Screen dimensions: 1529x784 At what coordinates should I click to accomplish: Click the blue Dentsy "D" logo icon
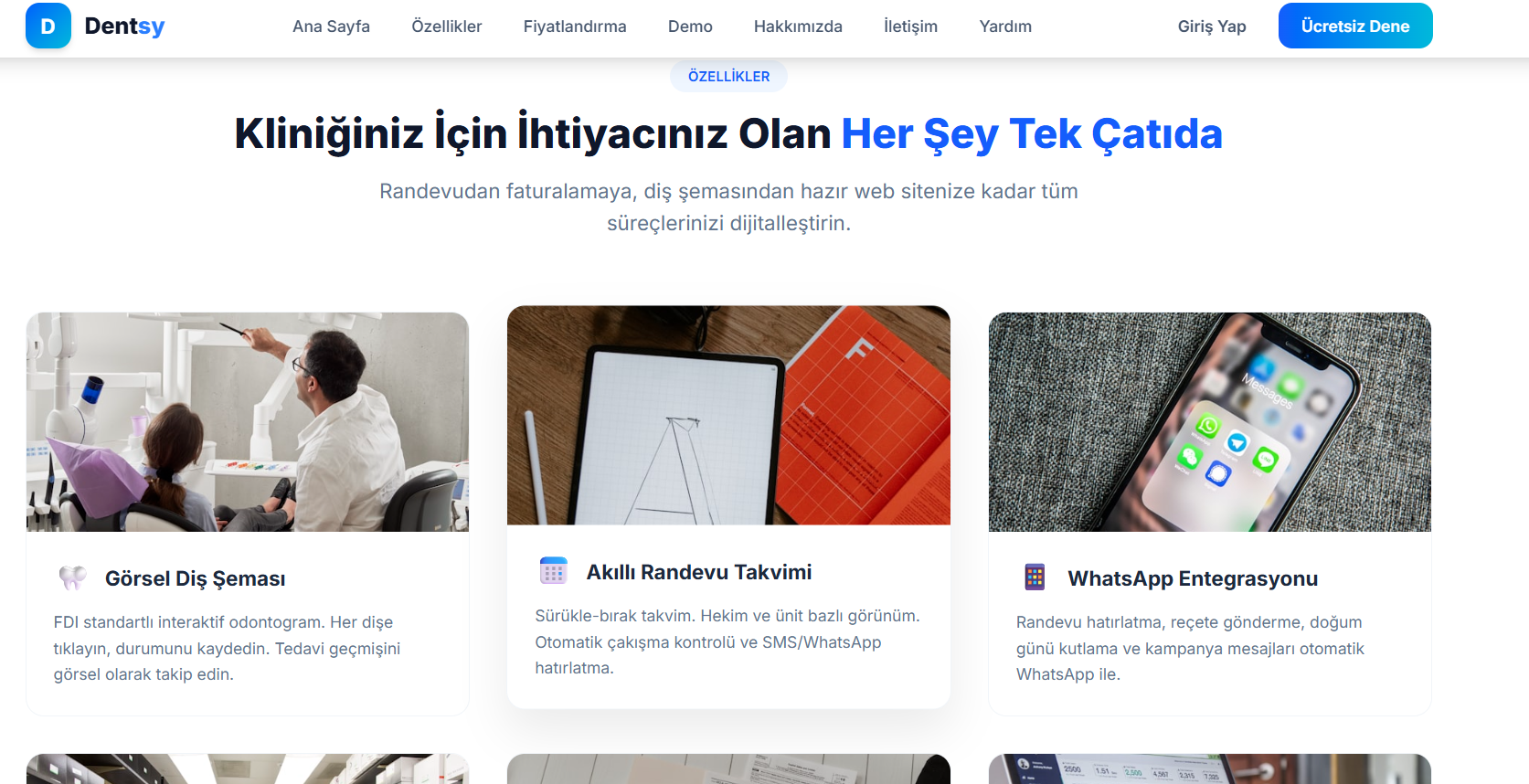point(48,26)
